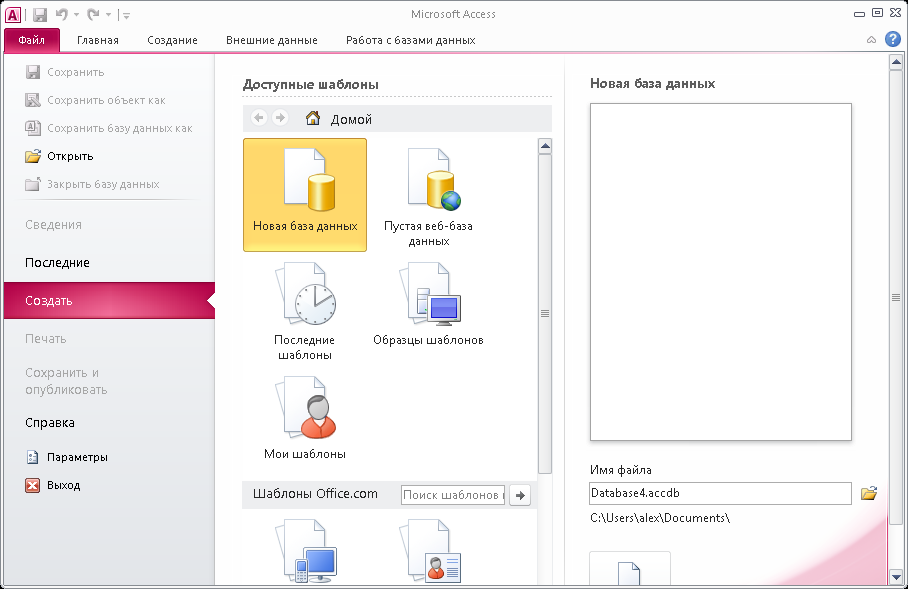Open the Файл tab

click(32, 40)
